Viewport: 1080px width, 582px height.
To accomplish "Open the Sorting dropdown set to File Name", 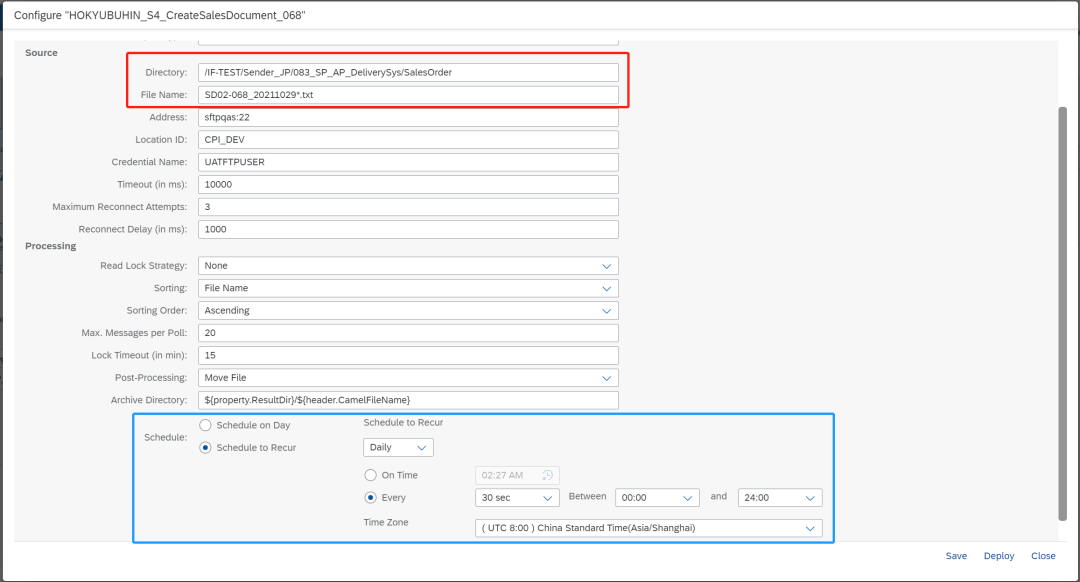I will coord(408,288).
